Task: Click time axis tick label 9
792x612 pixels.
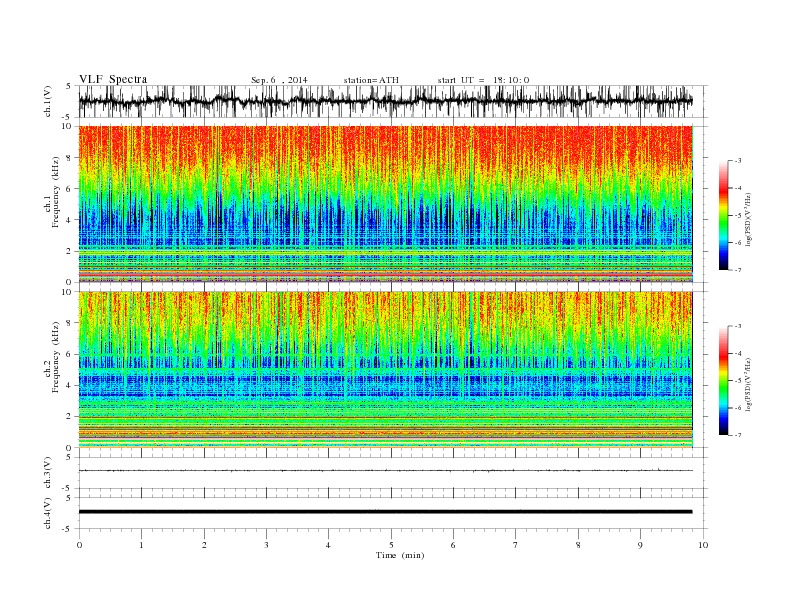Action: [x=640, y=545]
